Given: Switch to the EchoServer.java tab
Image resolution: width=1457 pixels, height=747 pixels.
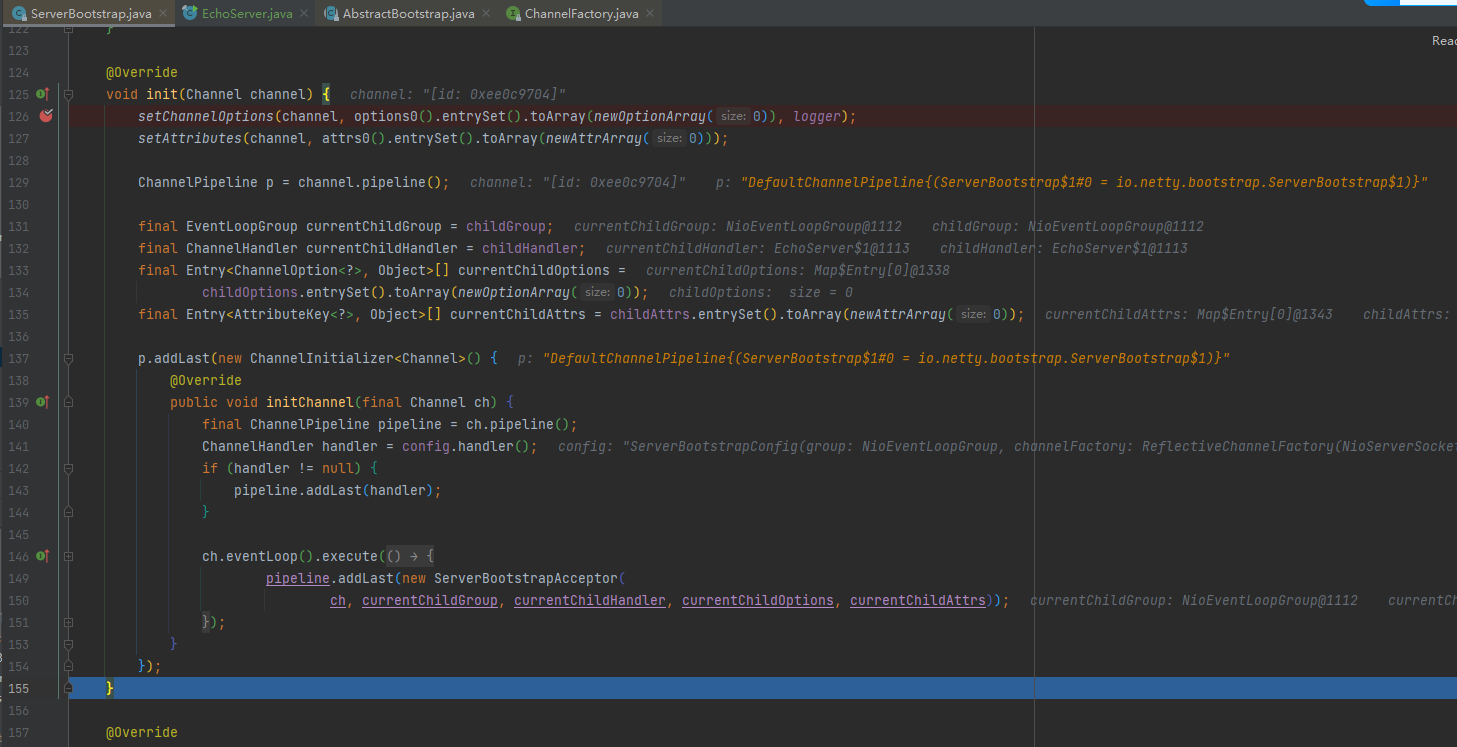Looking at the screenshot, I should 247,14.
